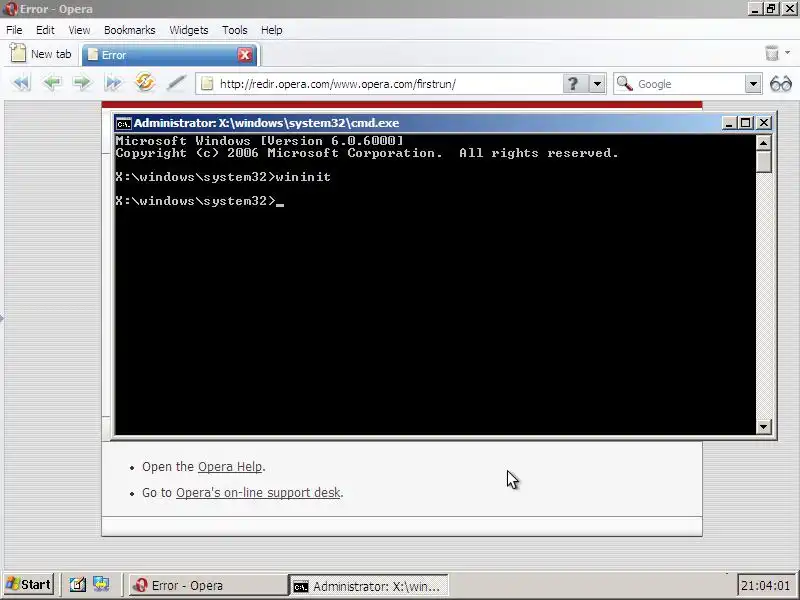Click the 'X:\windows\system32>wininit' command line
800x600 pixels.
point(223,177)
